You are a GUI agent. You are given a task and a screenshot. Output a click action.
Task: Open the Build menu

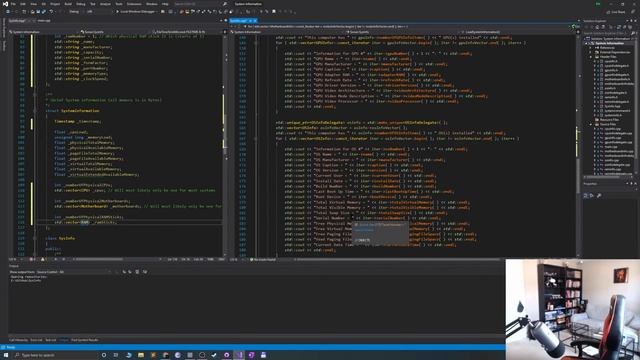(68, 4)
